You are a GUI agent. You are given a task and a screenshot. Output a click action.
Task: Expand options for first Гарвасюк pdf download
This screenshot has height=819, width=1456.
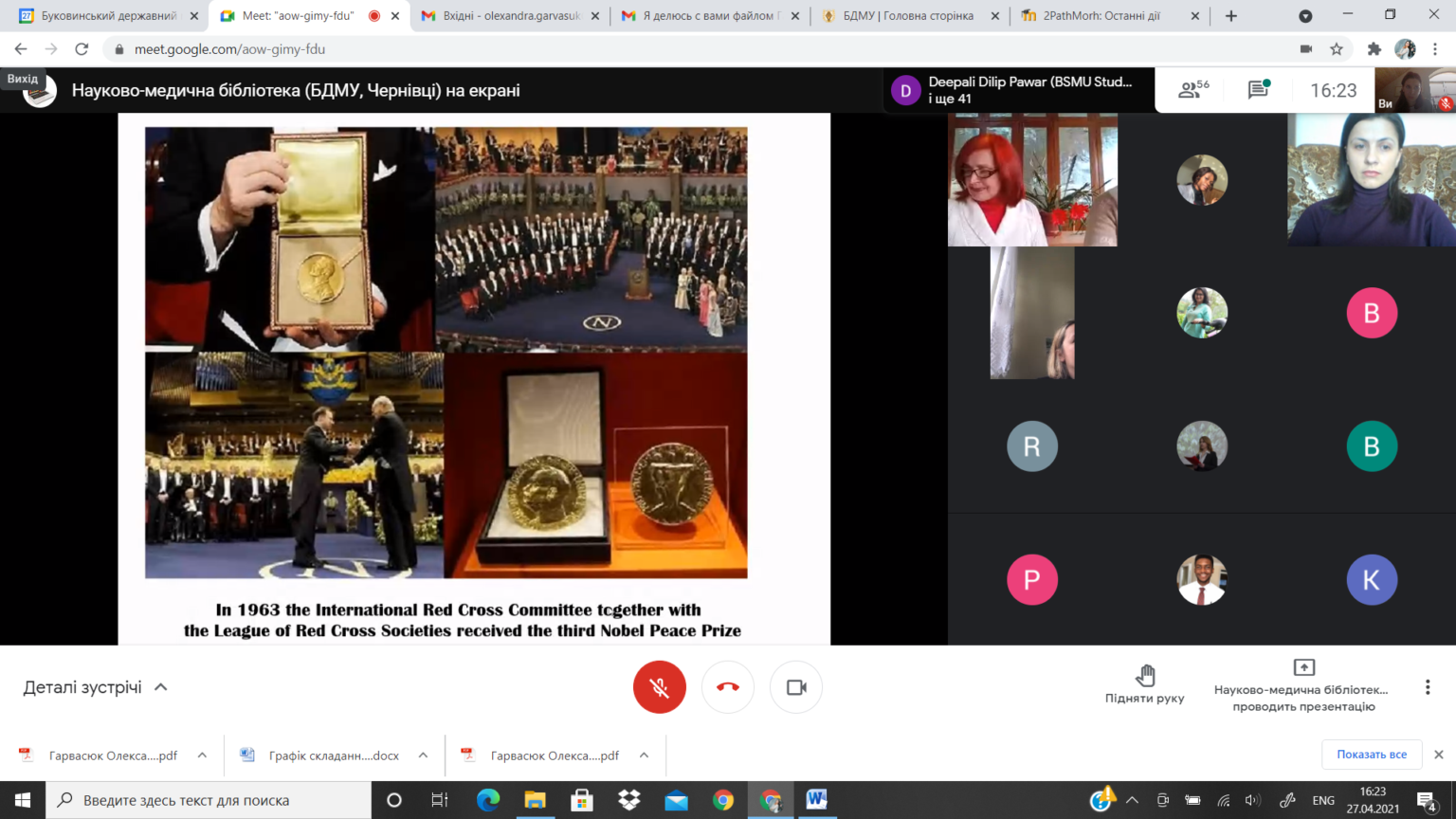click(202, 755)
